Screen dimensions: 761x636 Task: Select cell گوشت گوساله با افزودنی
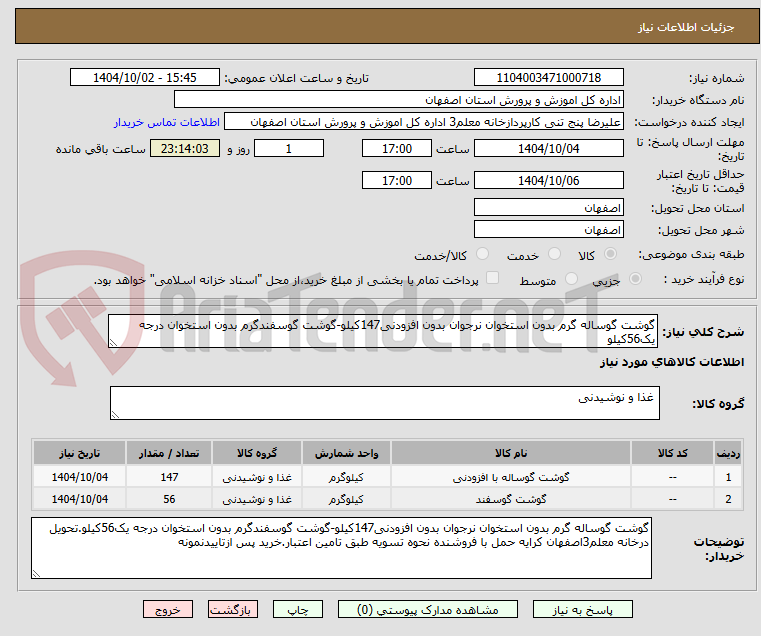coord(511,477)
